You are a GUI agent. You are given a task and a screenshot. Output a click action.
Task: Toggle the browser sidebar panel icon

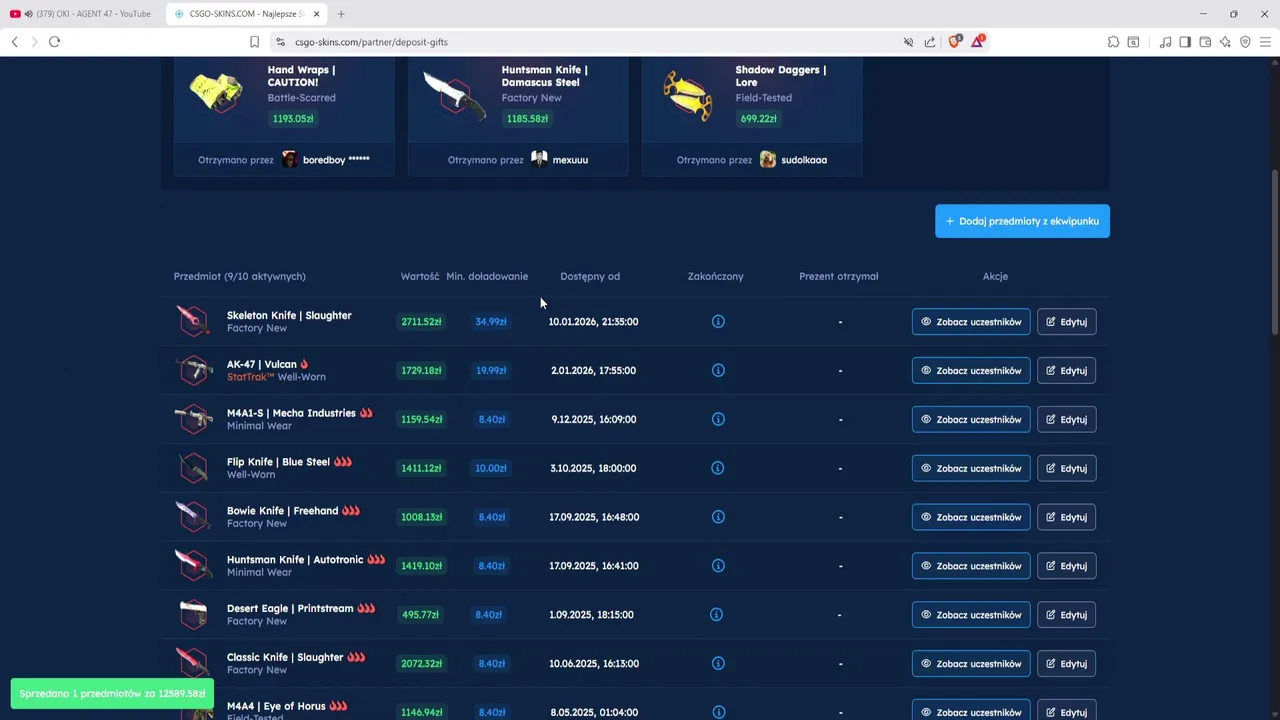[x=1185, y=42]
